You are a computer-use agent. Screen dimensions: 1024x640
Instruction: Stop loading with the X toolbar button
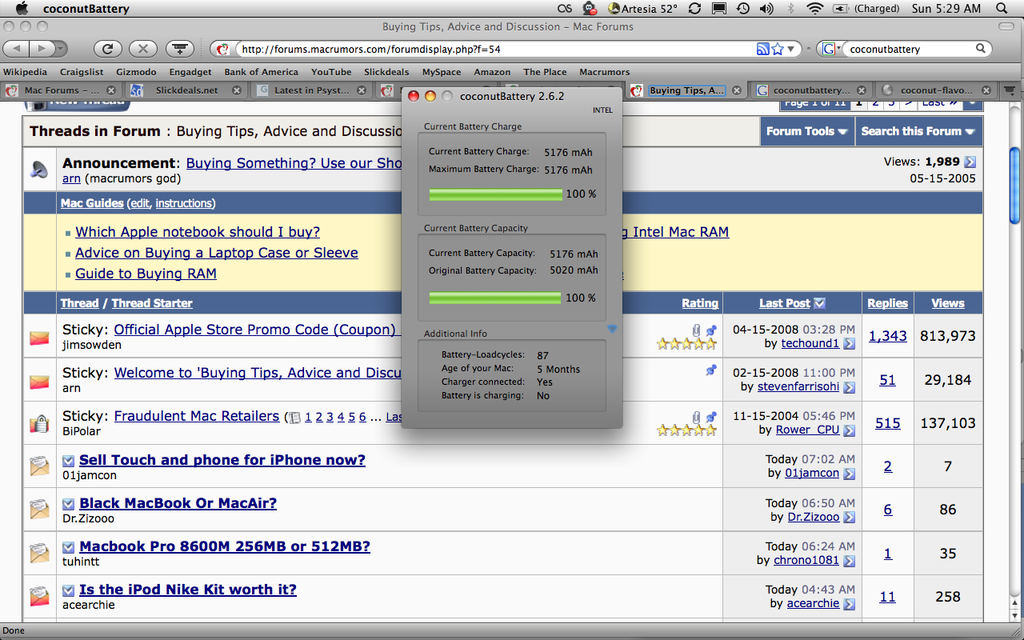coord(143,48)
